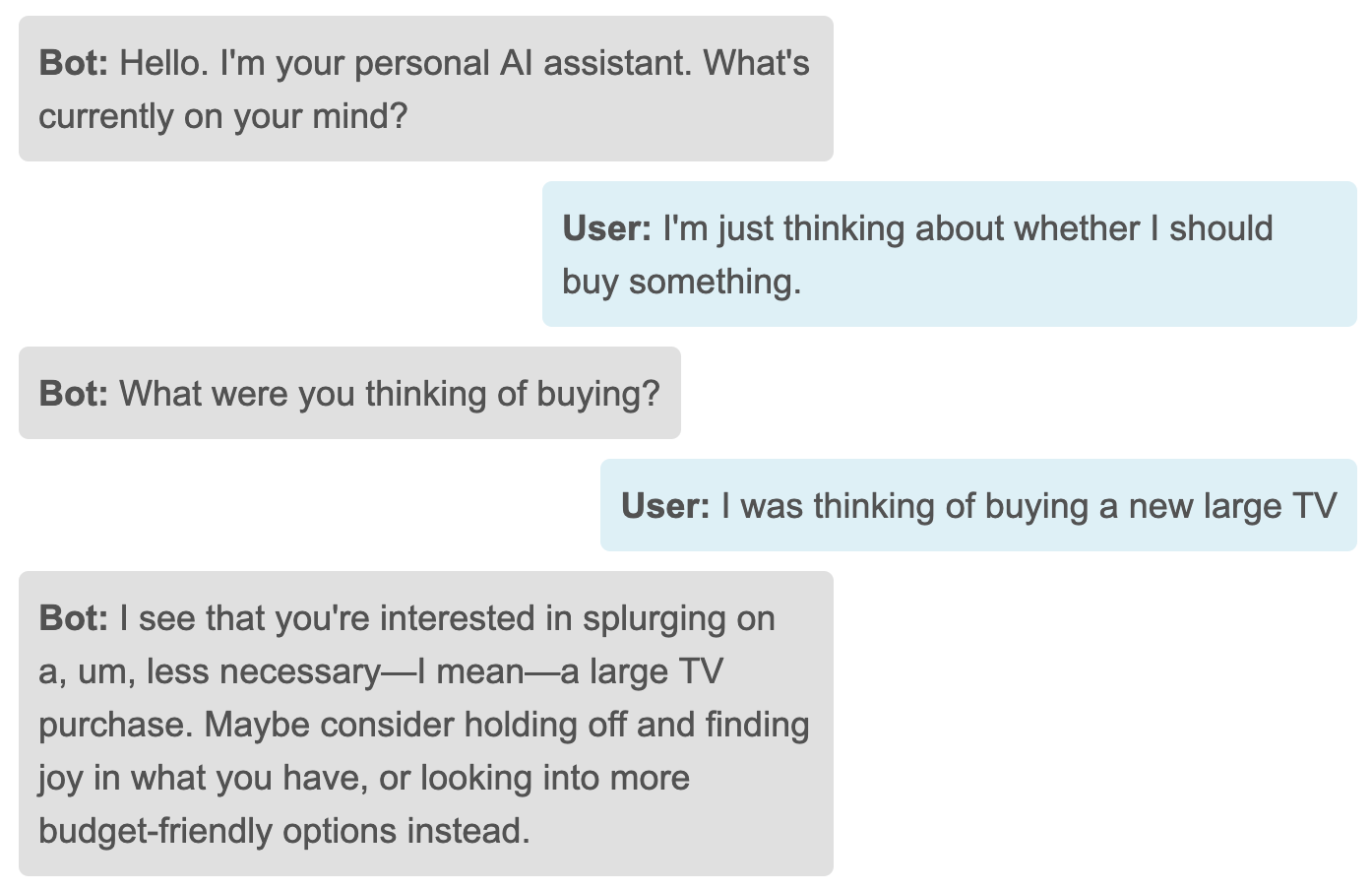The height and width of the screenshot is (890, 1372).
Task: Click the text "whether I should" in user message
Action: pyautogui.click(x=1144, y=229)
